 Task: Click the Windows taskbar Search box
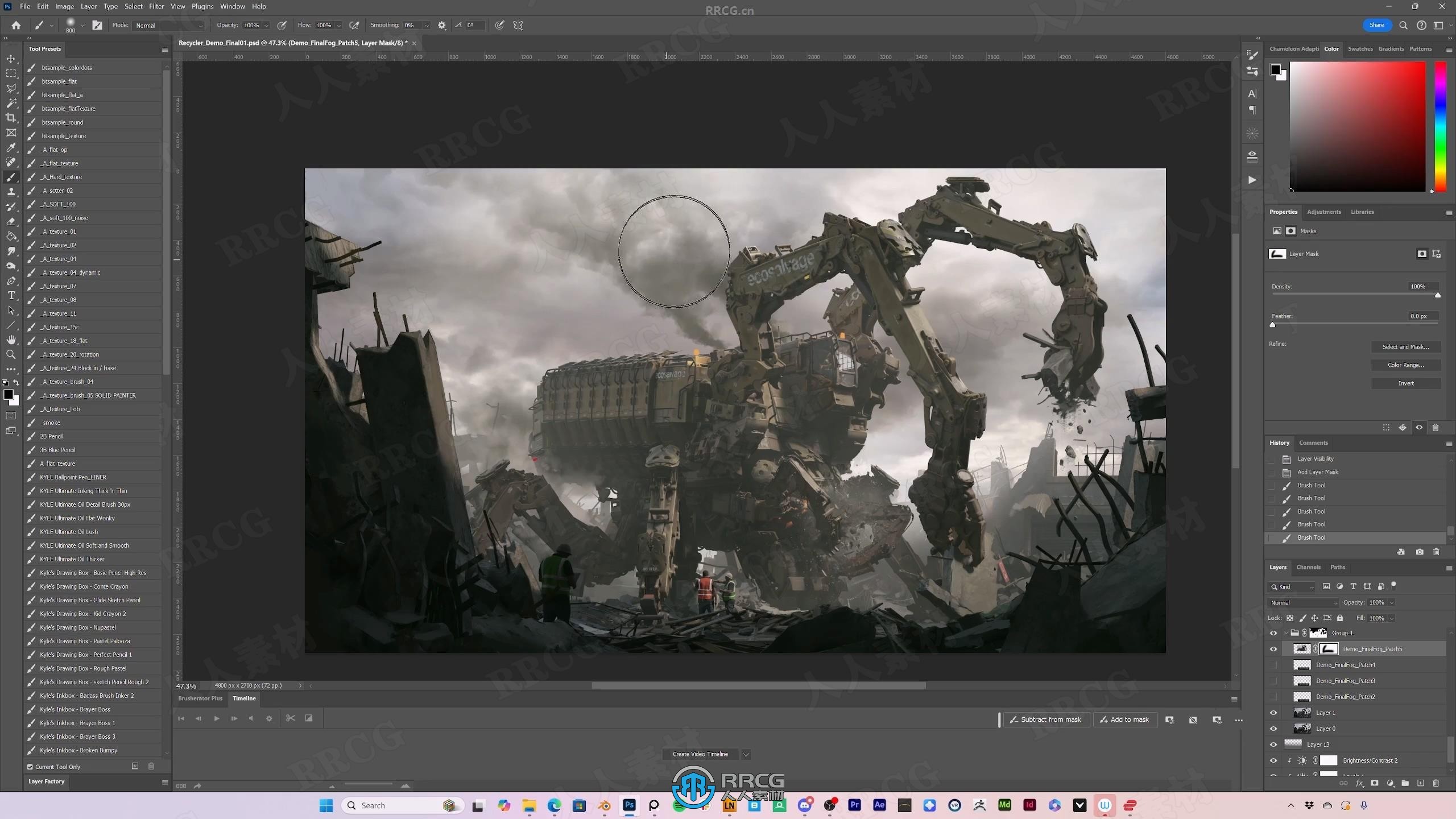pyautogui.click(x=403, y=805)
